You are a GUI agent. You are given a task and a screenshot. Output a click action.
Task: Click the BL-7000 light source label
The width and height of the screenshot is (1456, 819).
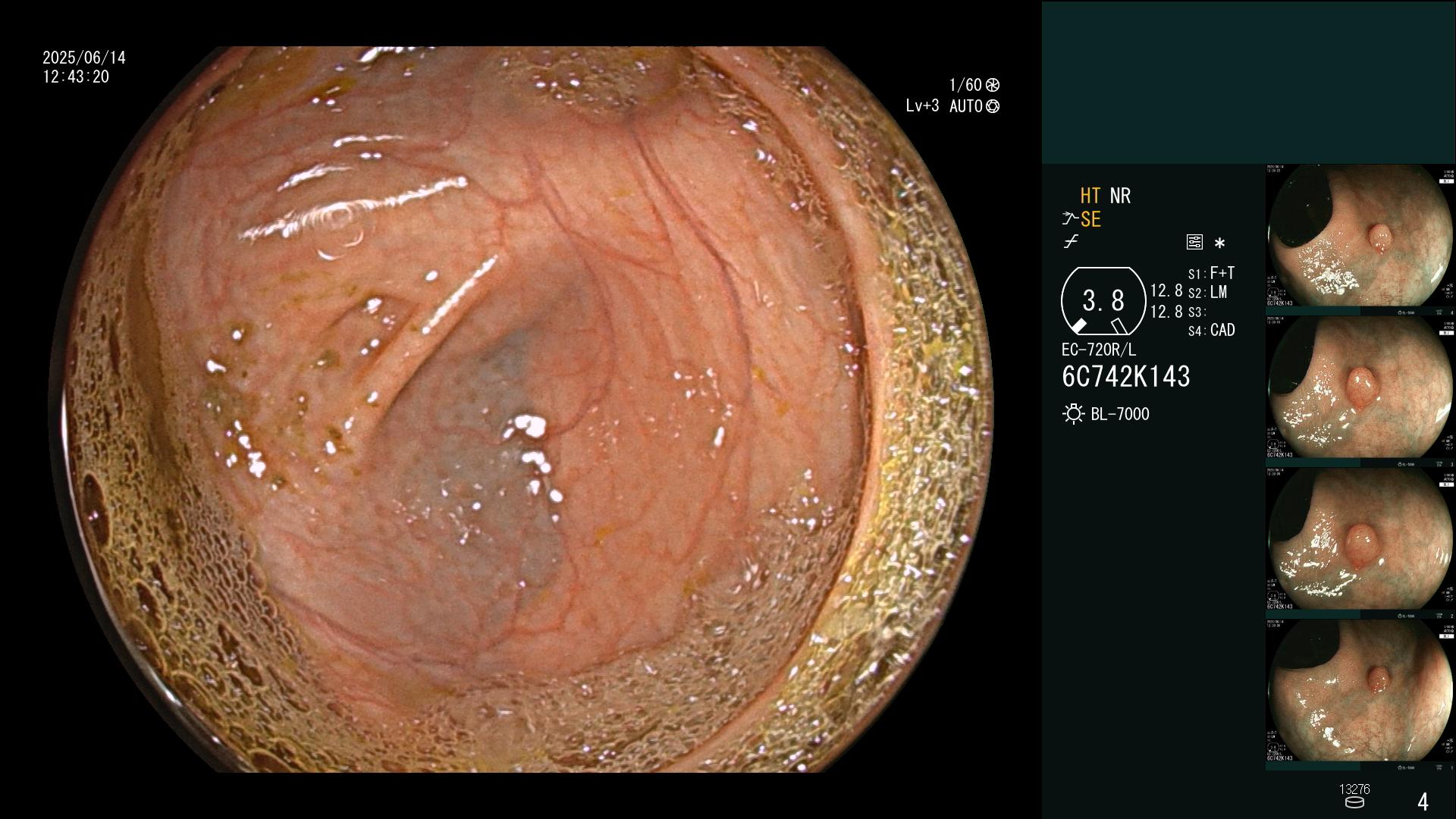1120,414
